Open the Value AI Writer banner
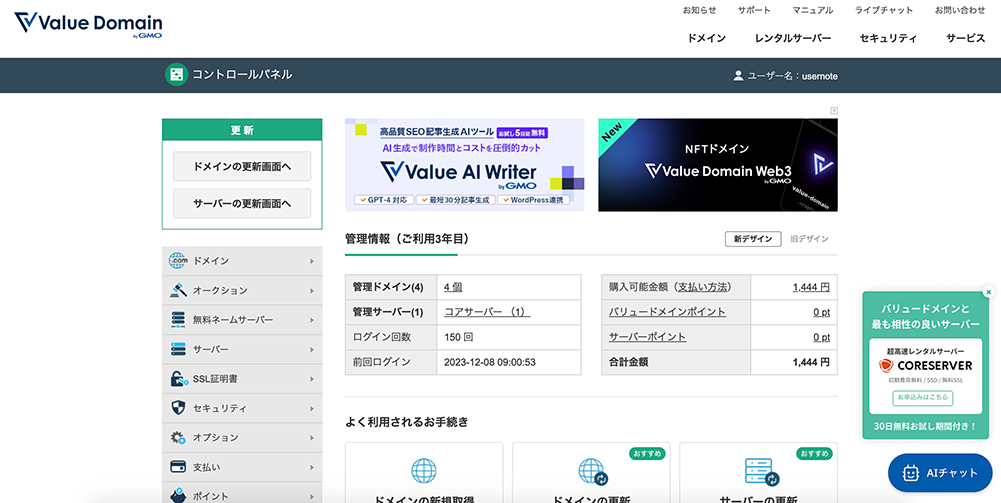Image resolution: width=1001 pixels, height=503 pixels. [464, 165]
